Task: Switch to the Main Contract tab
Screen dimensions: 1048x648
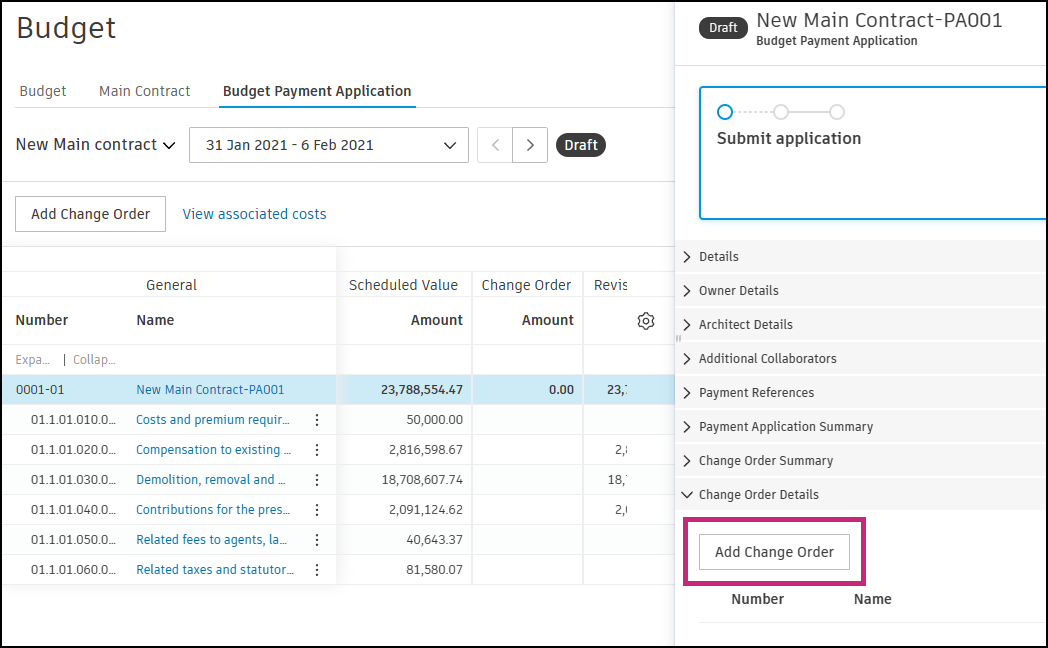Action: [144, 91]
